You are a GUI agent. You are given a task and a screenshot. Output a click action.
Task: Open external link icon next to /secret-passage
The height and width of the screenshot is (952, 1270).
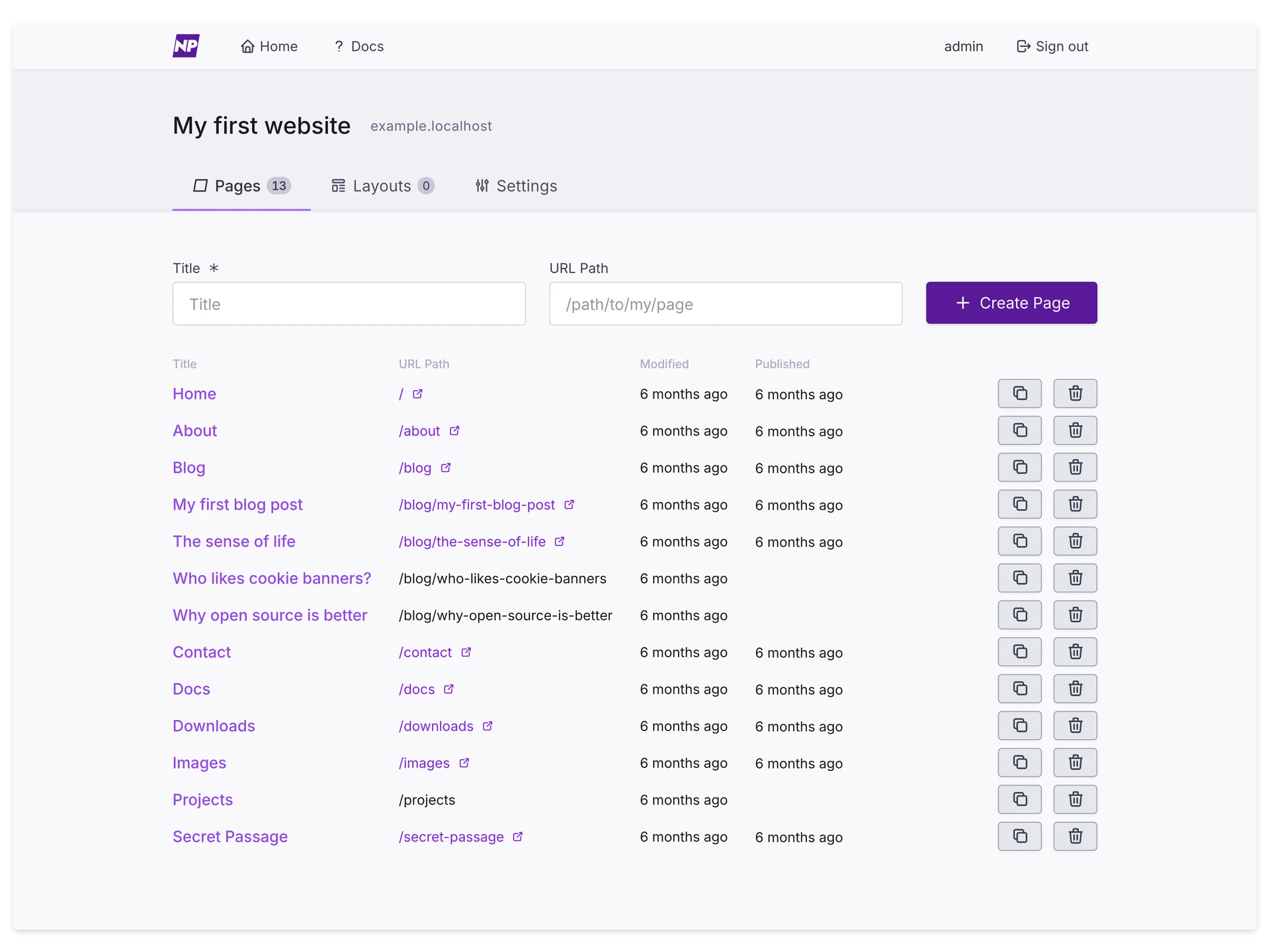tap(518, 836)
